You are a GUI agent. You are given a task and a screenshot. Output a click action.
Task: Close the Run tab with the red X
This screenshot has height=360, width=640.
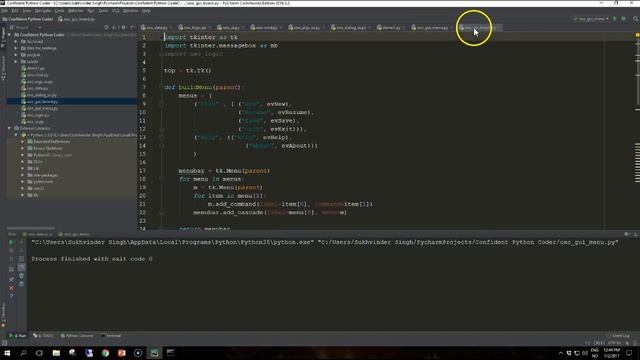pos(11,288)
